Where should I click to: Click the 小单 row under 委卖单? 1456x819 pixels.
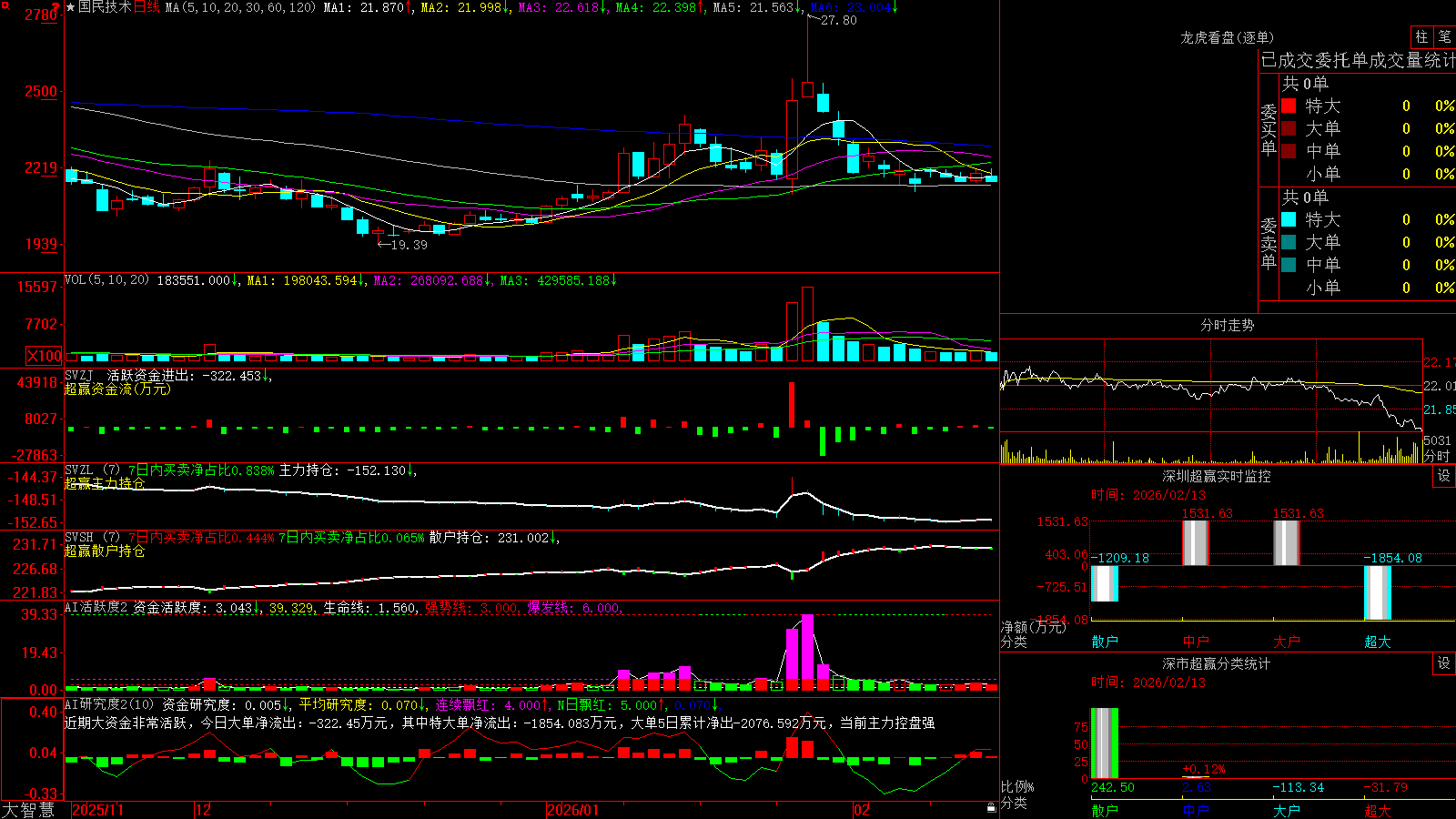[1368, 288]
